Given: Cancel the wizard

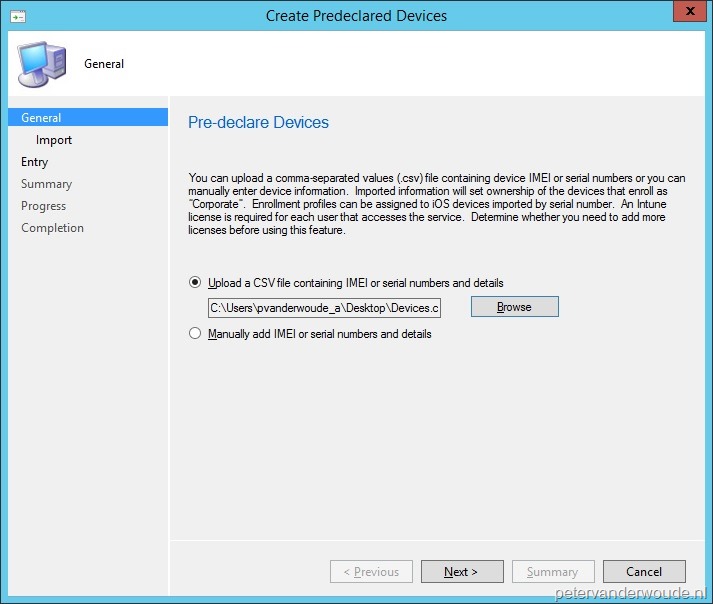Looking at the screenshot, I should pos(644,572).
